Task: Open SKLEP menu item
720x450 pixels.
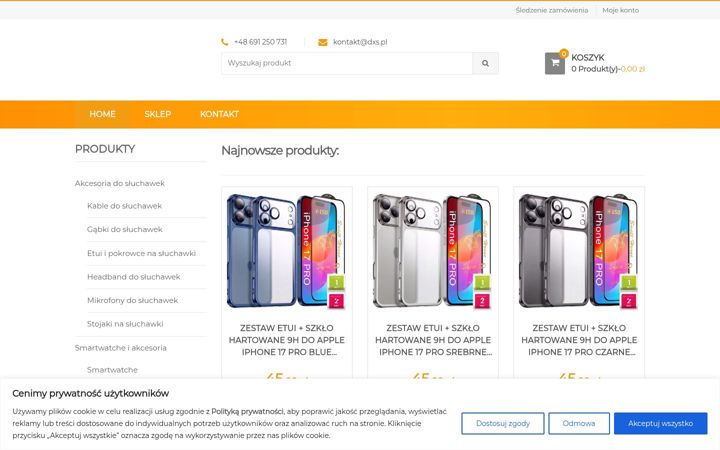Action: click(158, 114)
